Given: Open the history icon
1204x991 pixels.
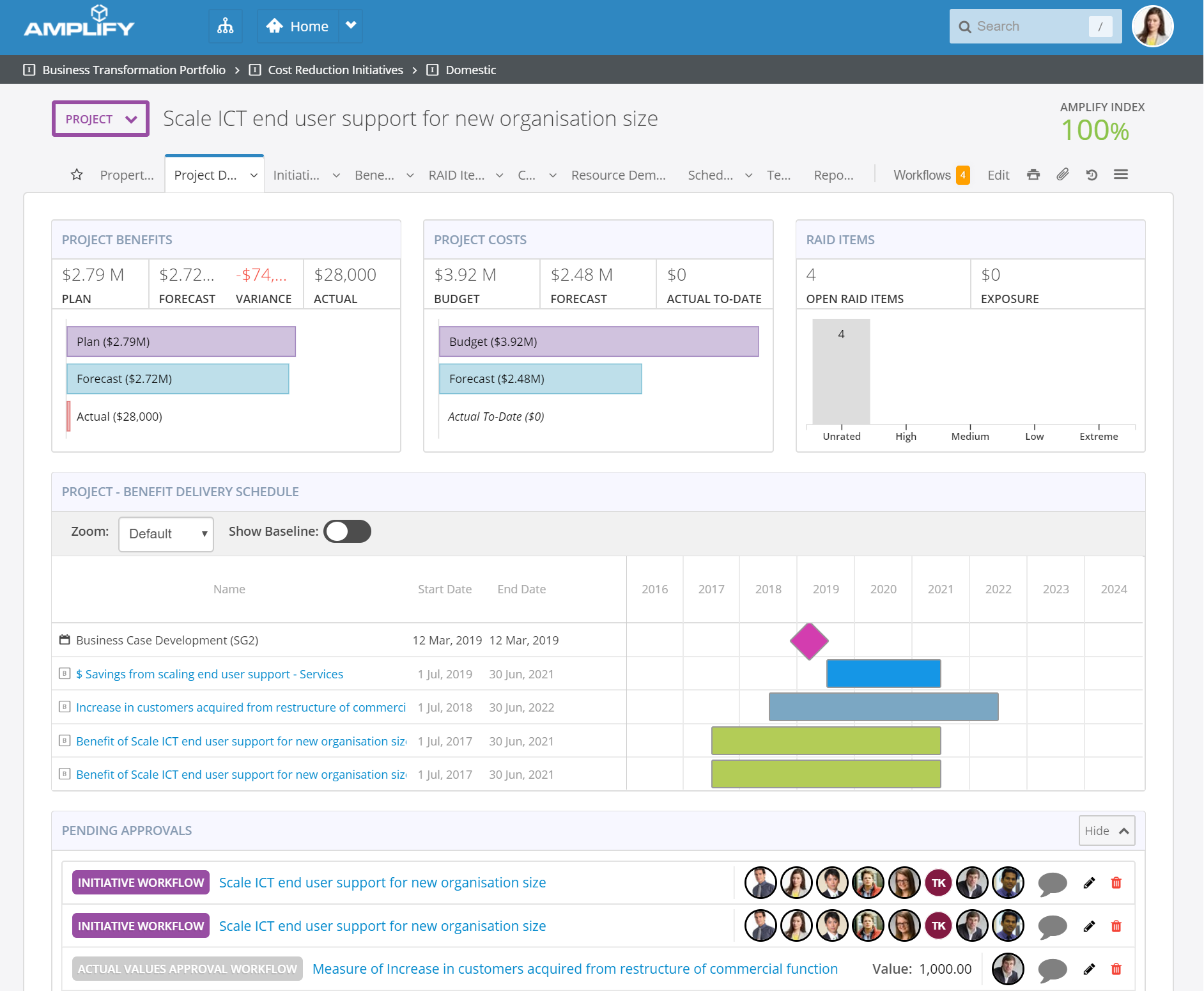Looking at the screenshot, I should coord(1092,175).
